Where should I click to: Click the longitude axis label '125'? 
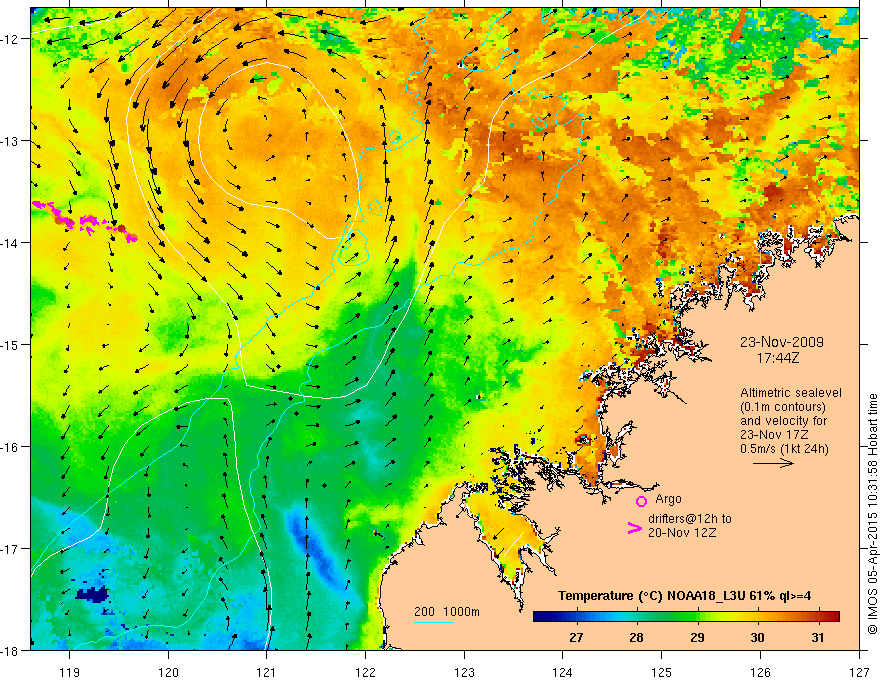pyautogui.click(x=662, y=672)
